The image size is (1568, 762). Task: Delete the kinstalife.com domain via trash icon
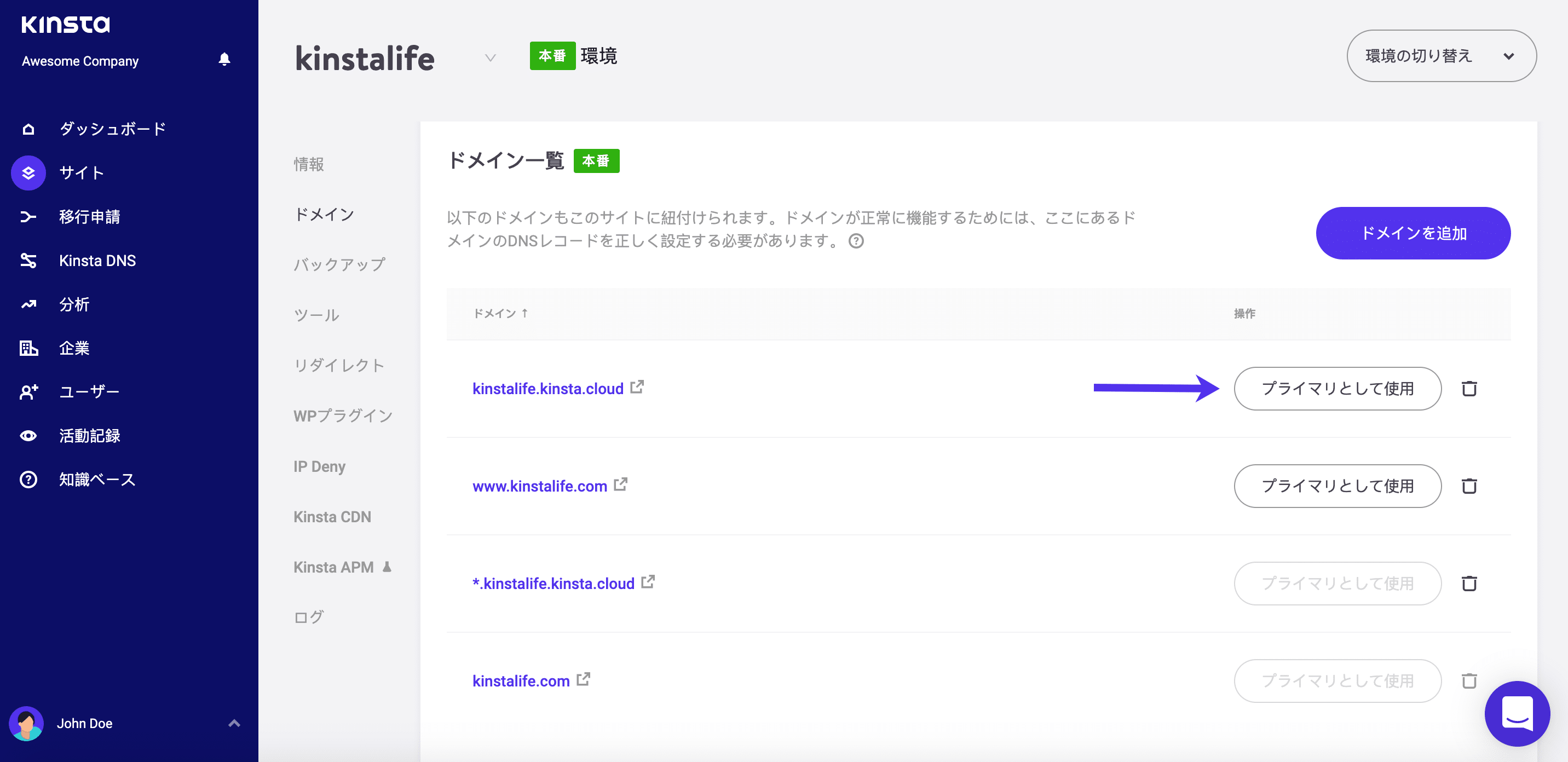1469,680
